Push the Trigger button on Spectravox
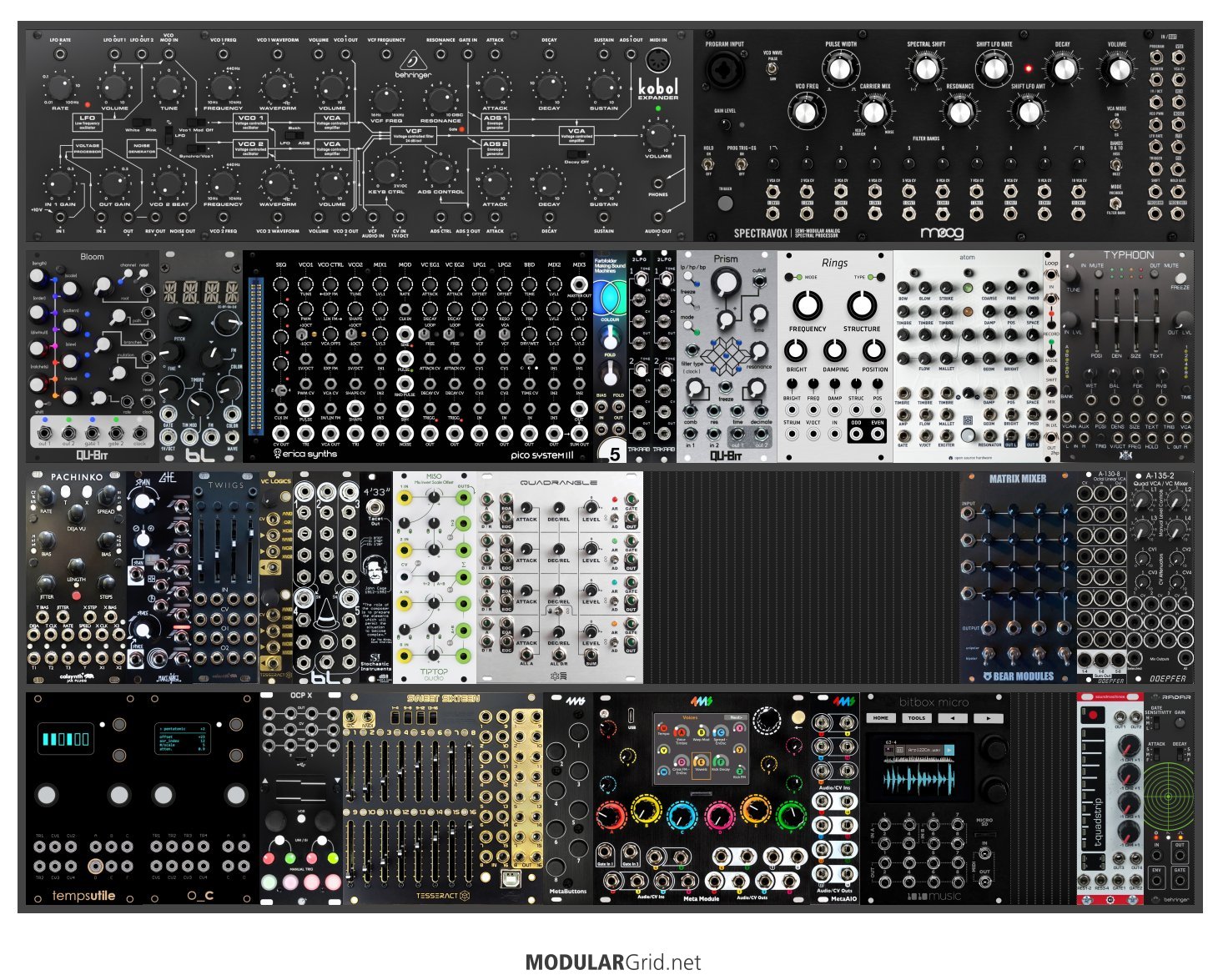1228x980 pixels. [725, 203]
